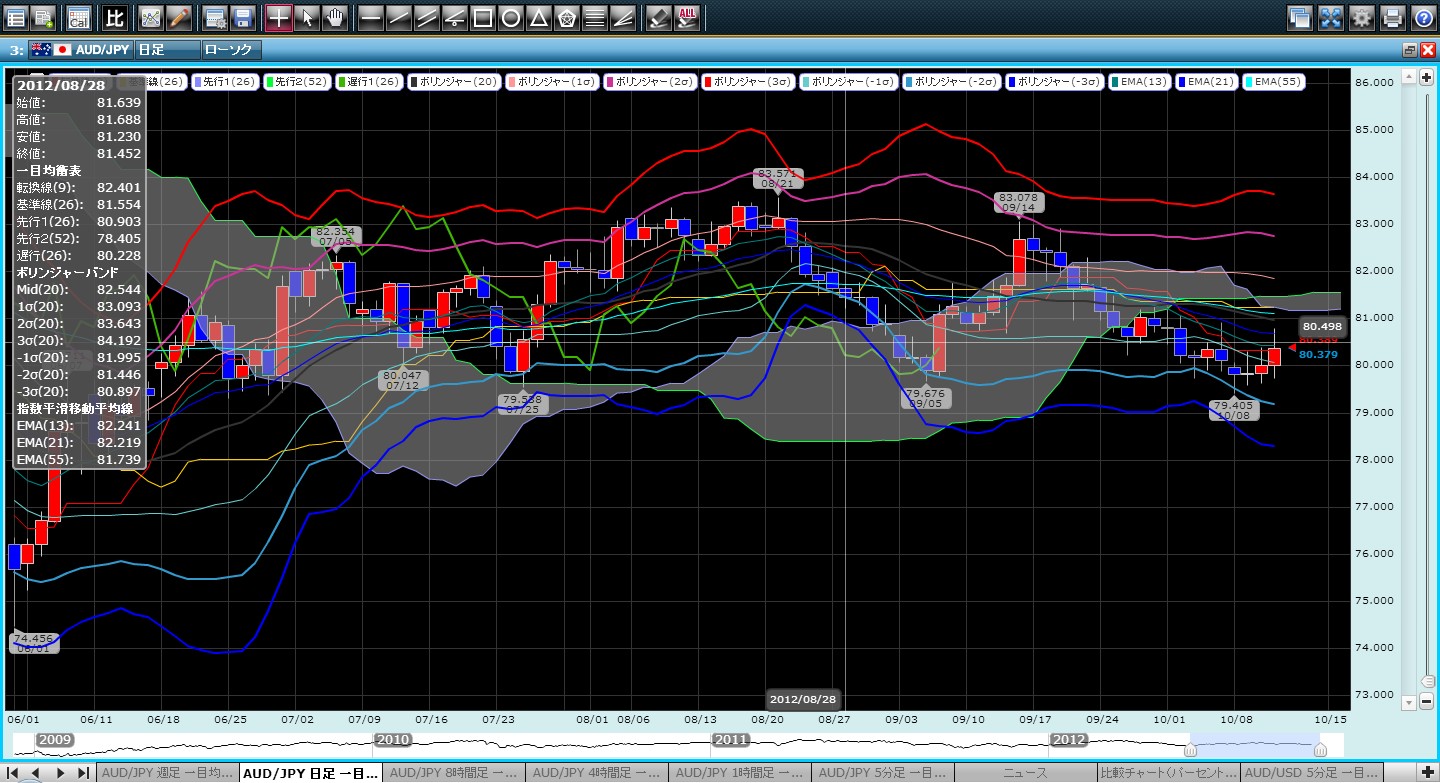1440x783 pixels.
Task: Switch to the ニュース tab
Action: (x=1025, y=773)
